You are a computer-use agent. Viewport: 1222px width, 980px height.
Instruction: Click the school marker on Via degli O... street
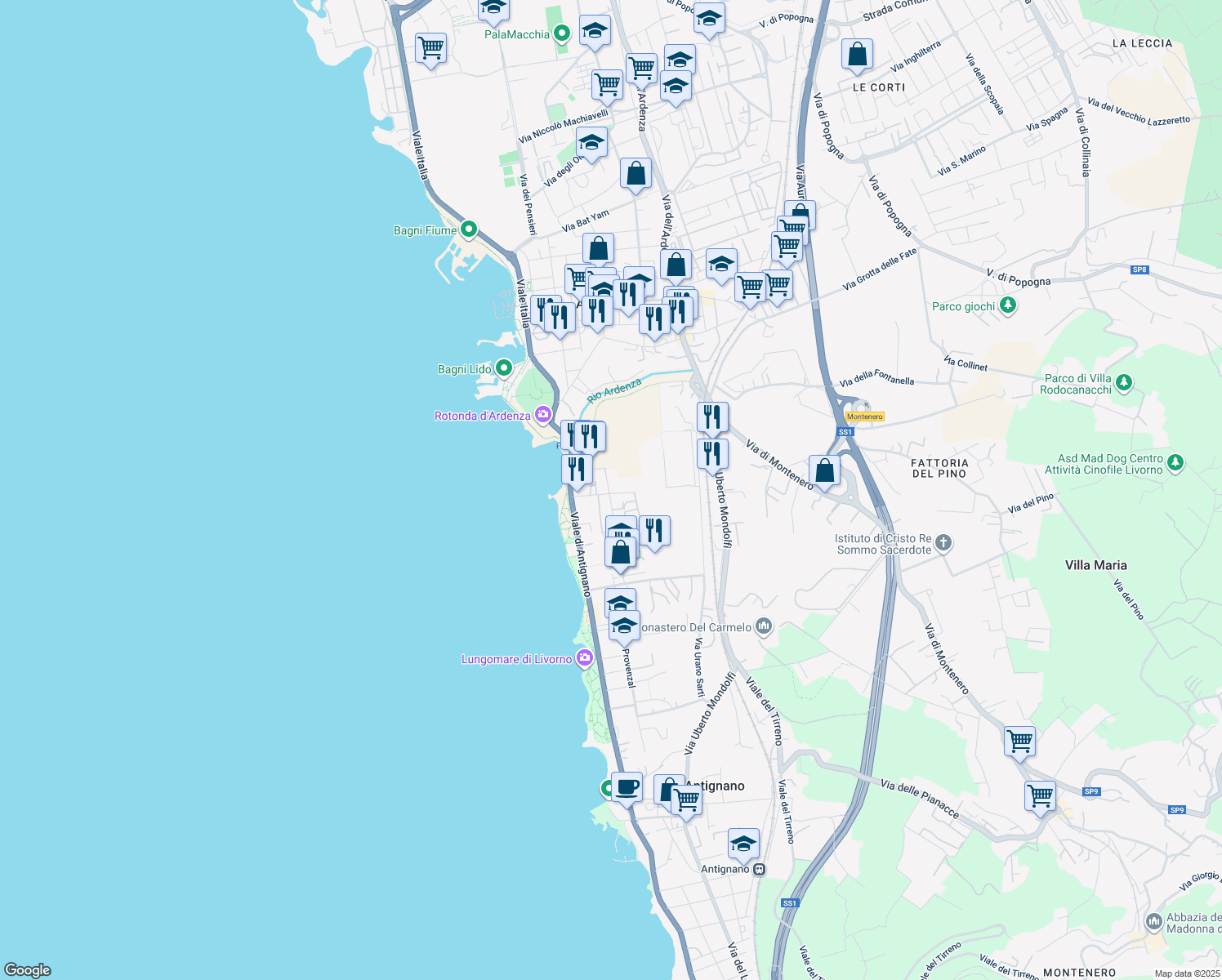pyautogui.click(x=591, y=145)
